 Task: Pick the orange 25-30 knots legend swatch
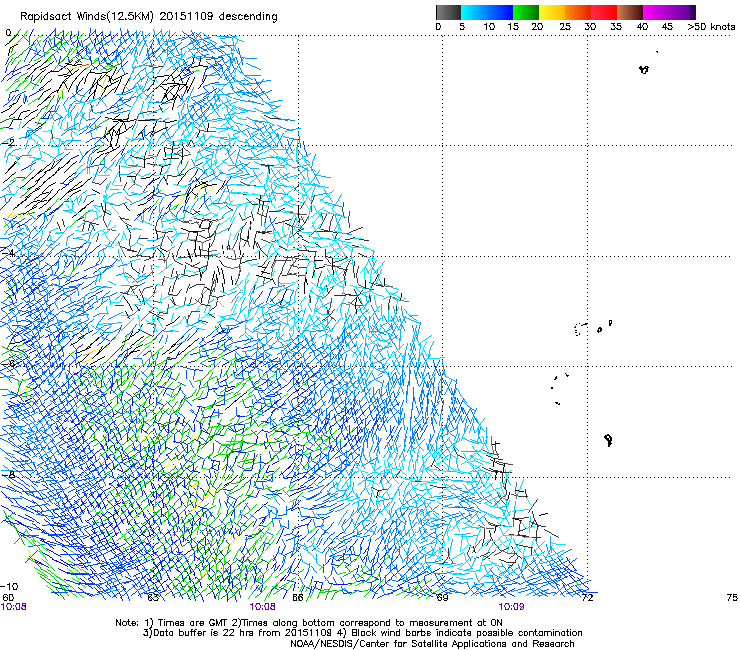click(x=578, y=12)
